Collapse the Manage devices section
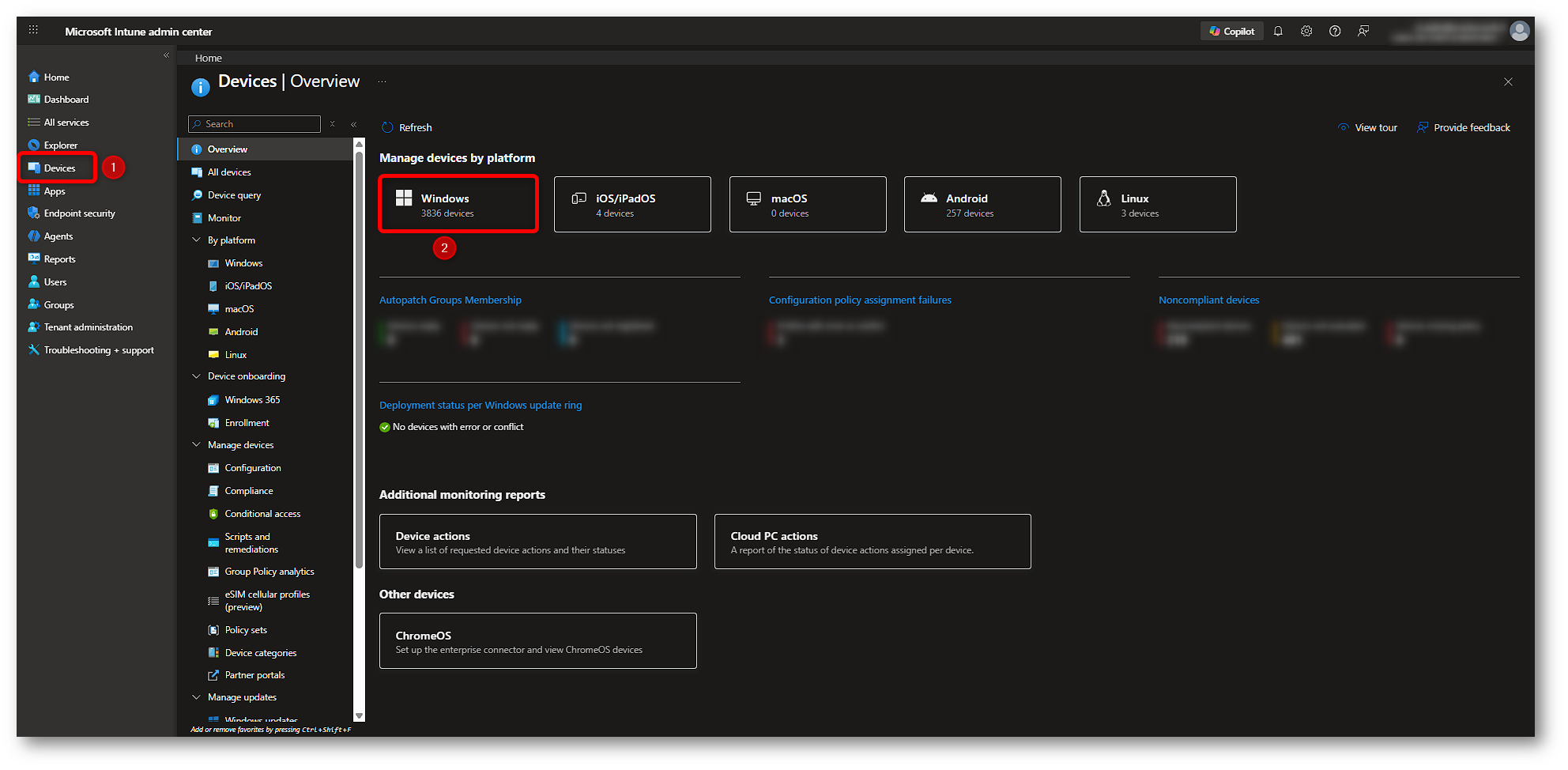The height and width of the screenshot is (770, 1568). (197, 445)
